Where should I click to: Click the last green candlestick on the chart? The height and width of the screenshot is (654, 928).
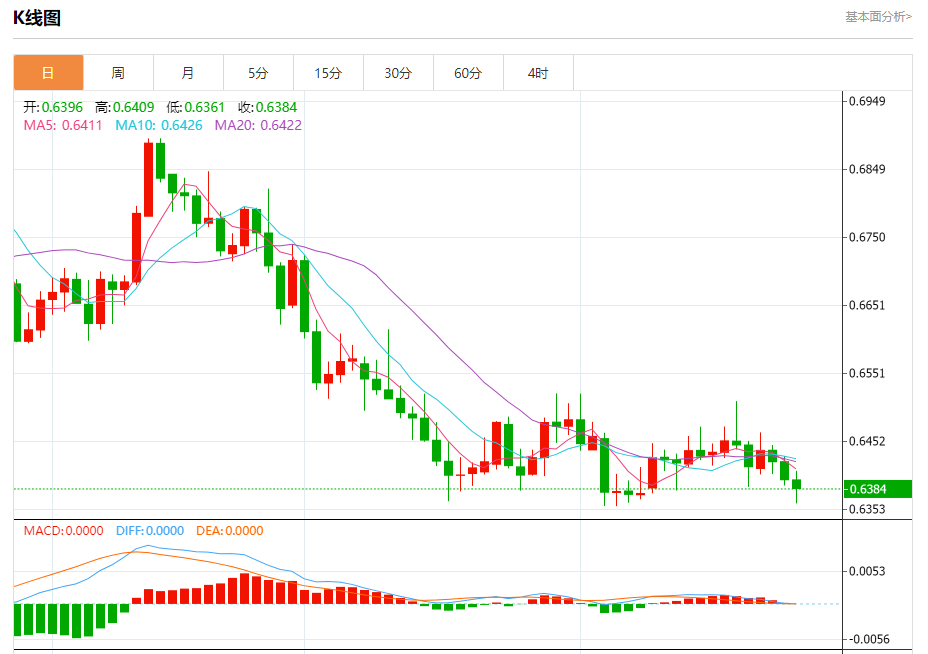point(797,484)
